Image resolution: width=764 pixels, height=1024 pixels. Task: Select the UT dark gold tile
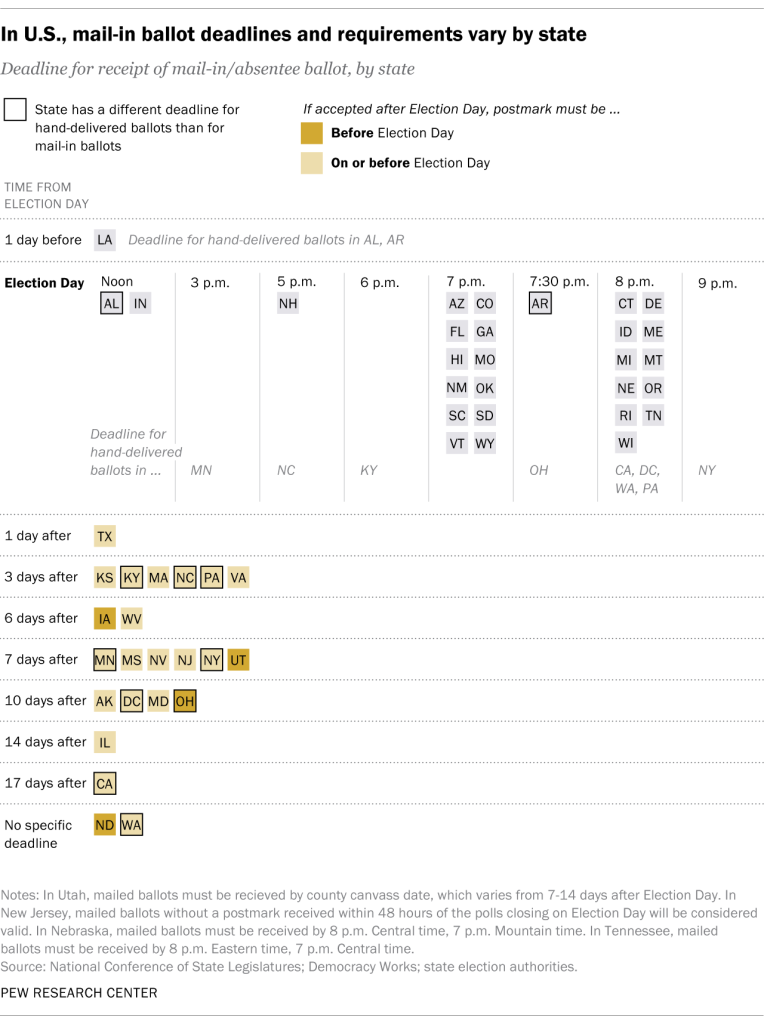coord(238,660)
